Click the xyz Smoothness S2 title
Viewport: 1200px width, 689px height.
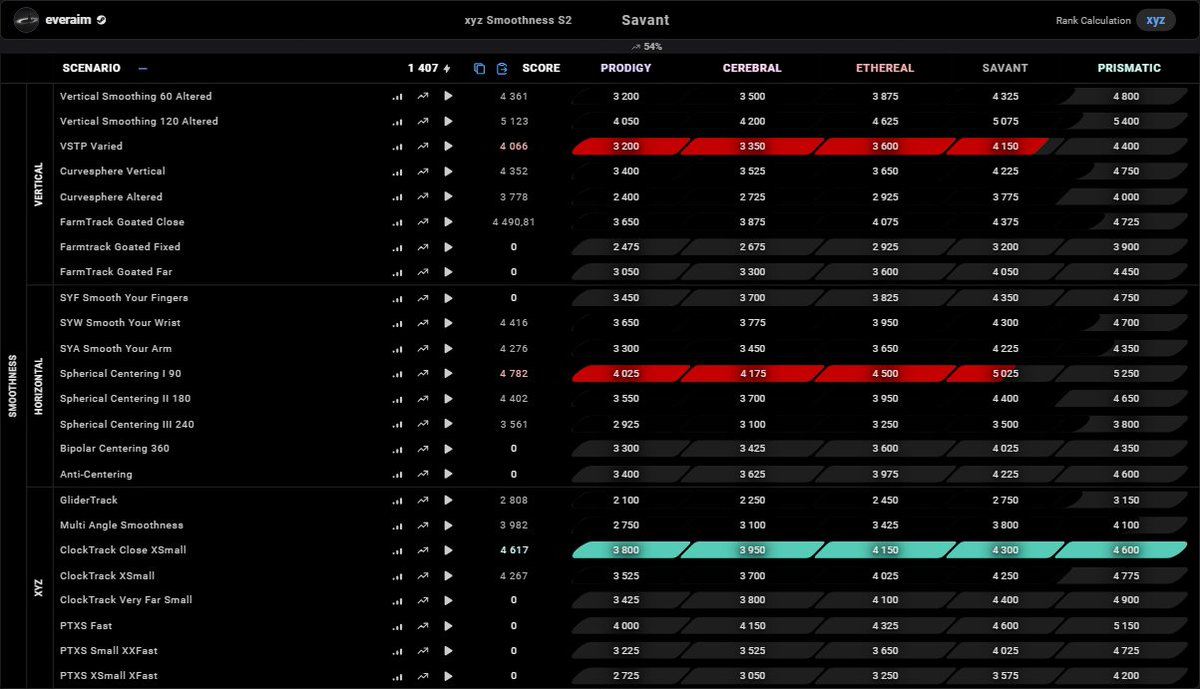[518, 20]
